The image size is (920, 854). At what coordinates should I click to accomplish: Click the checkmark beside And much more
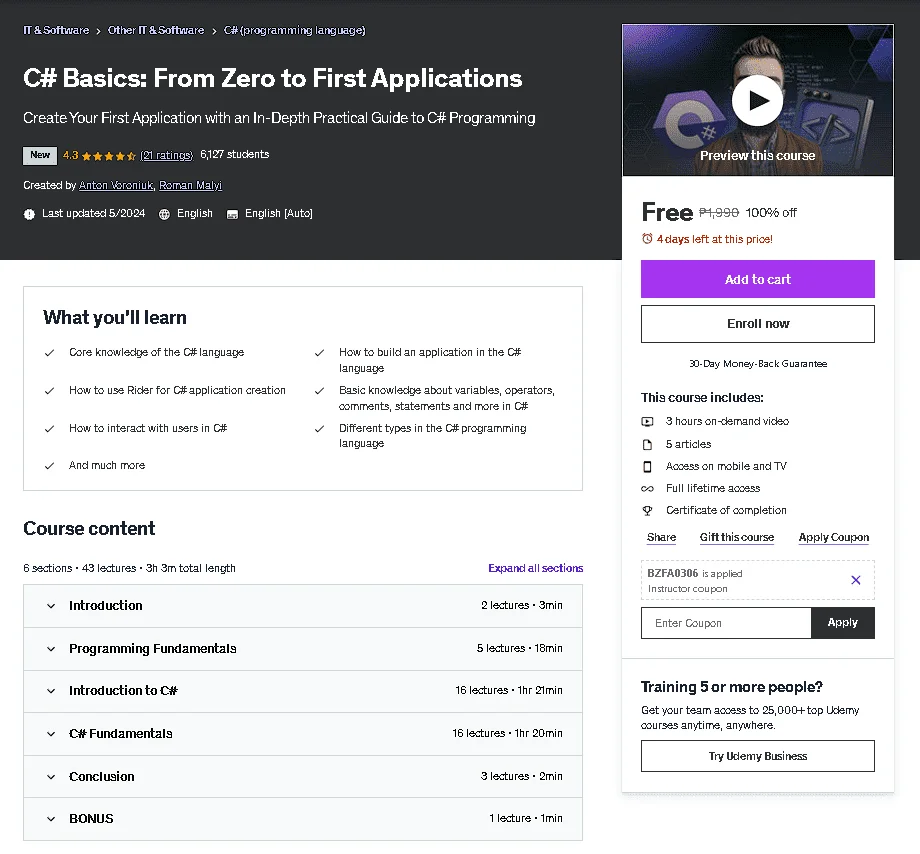click(x=49, y=466)
